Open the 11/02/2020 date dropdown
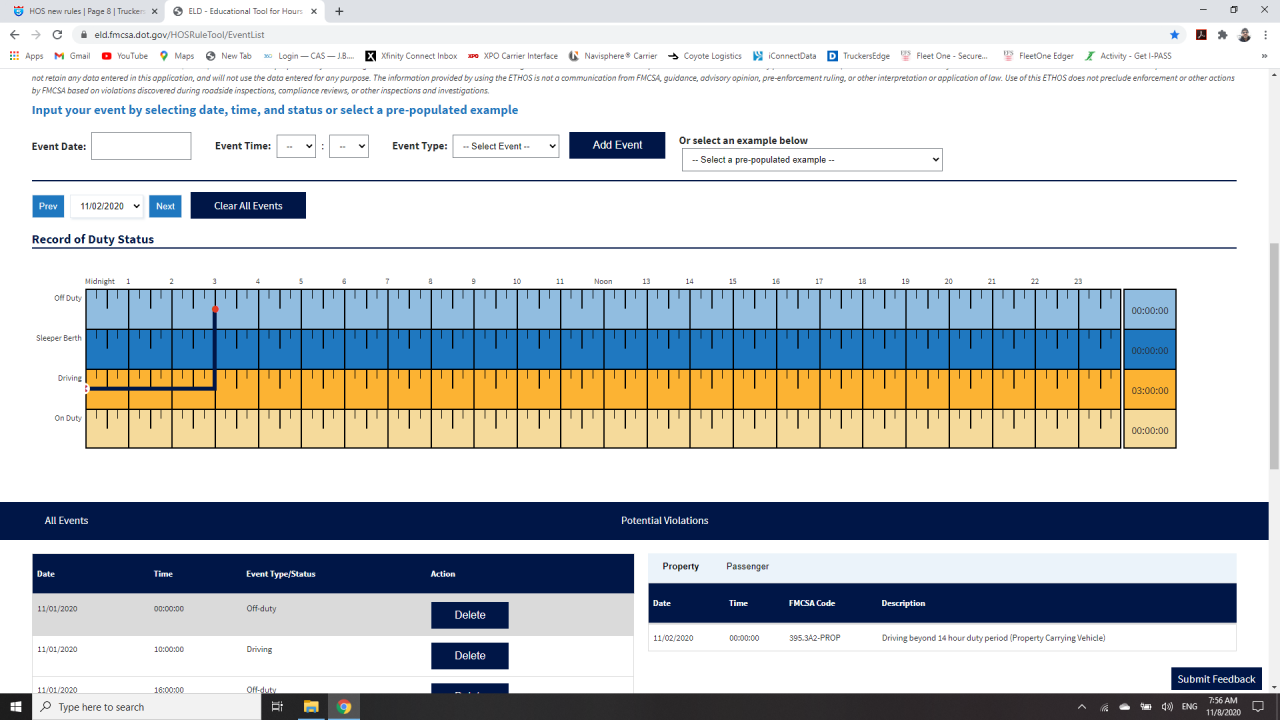Image resolution: width=1280 pixels, height=720 pixels. tap(107, 206)
